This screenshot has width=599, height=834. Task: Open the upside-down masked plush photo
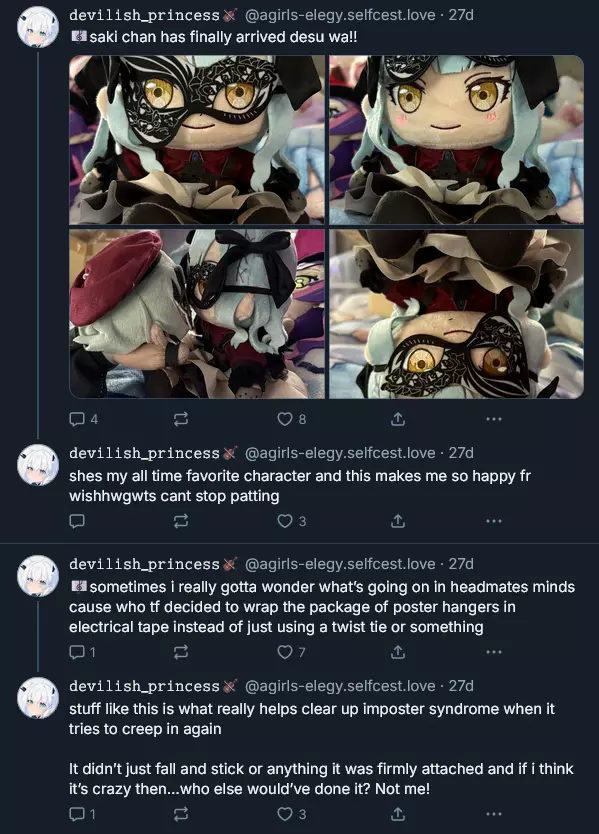456,314
